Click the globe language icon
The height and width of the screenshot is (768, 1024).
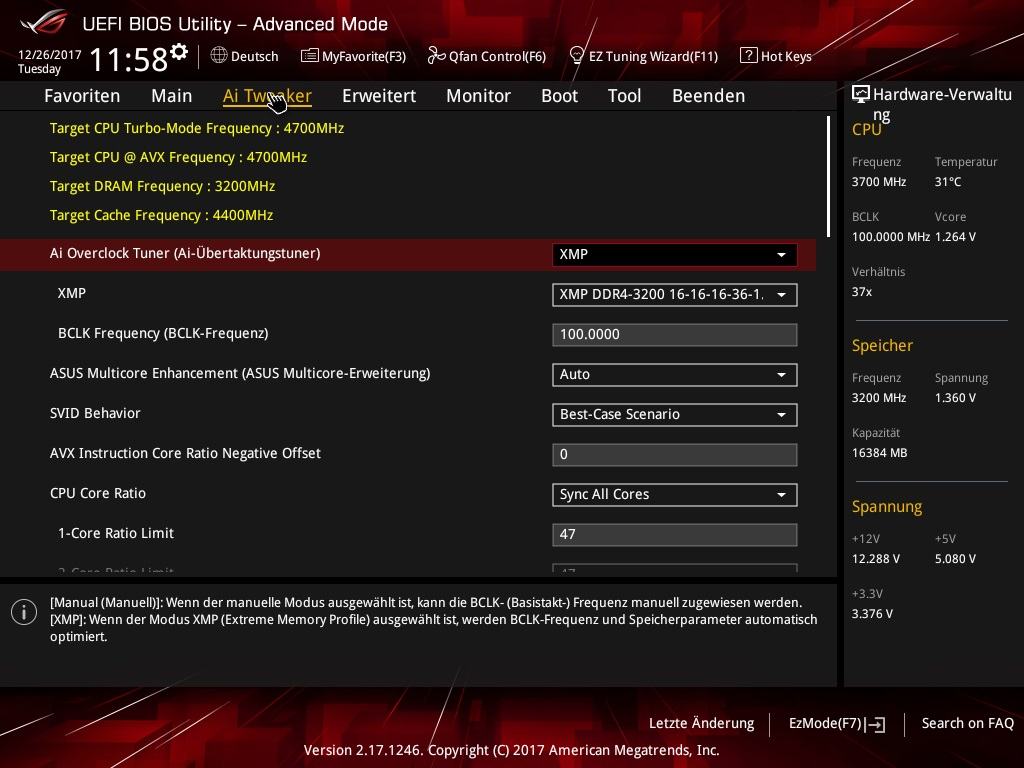[x=219, y=56]
